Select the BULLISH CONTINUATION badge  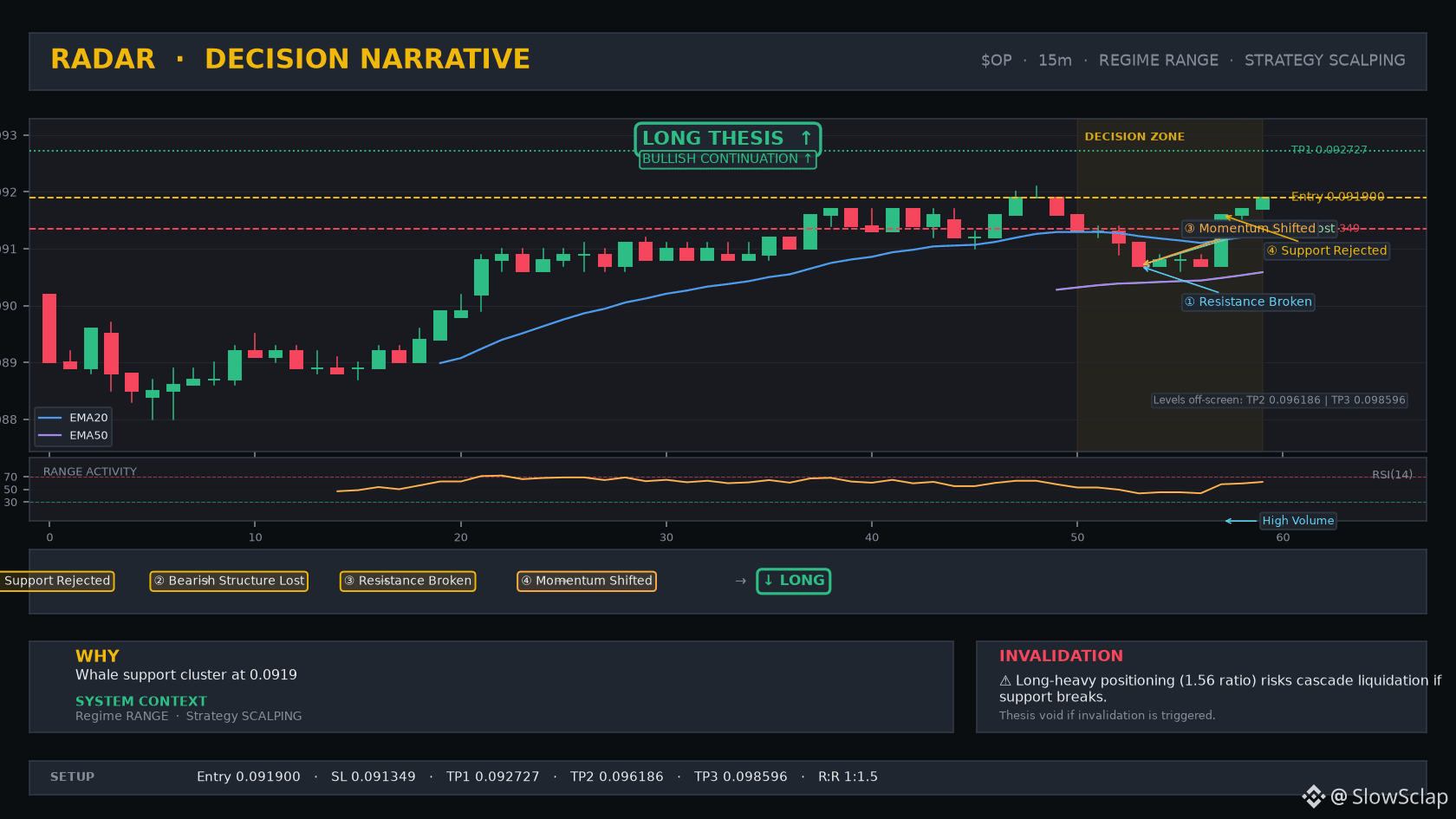[727, 159]
